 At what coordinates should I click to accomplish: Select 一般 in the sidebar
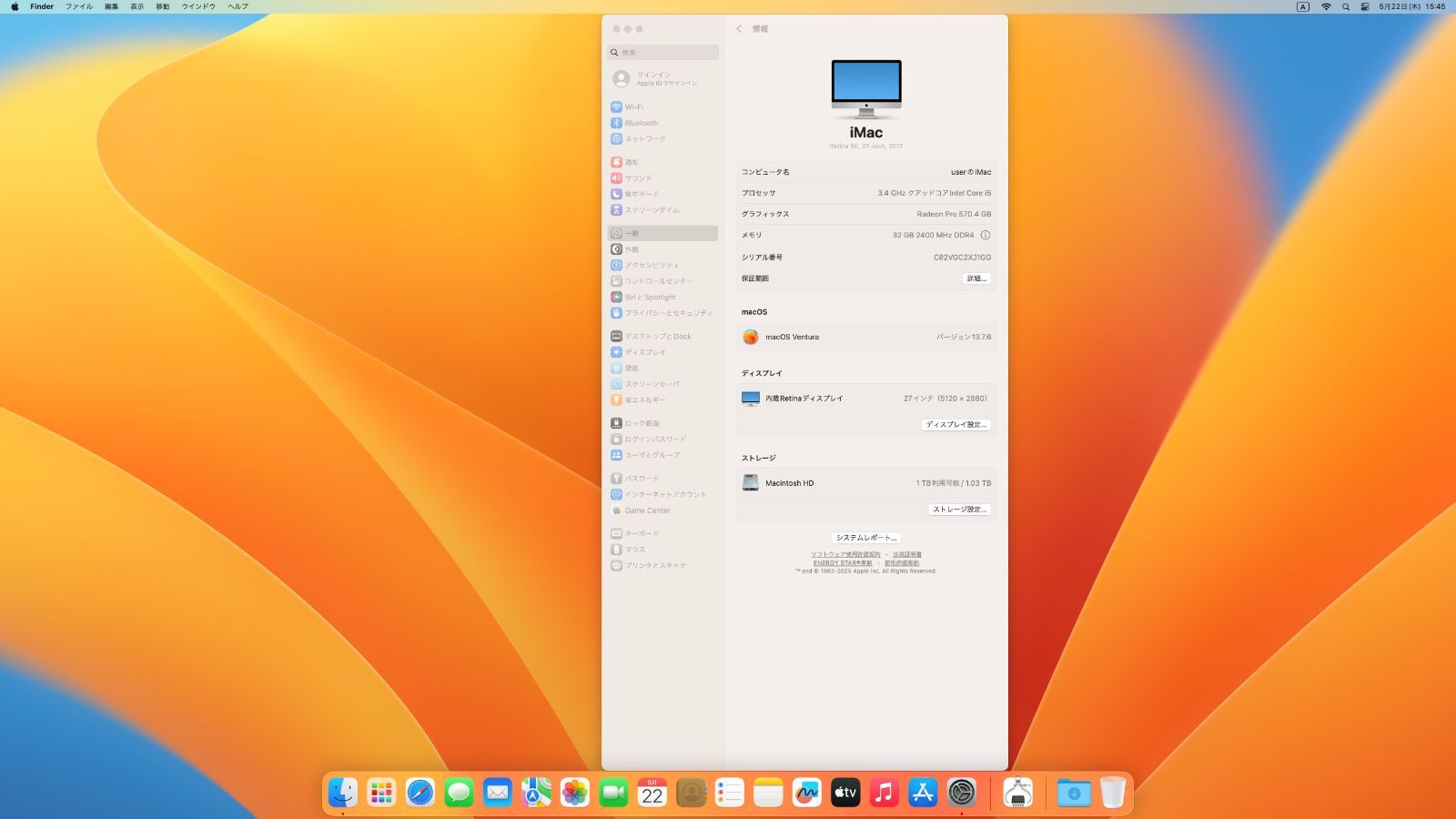pyautogui.click(x=662, y=234)
